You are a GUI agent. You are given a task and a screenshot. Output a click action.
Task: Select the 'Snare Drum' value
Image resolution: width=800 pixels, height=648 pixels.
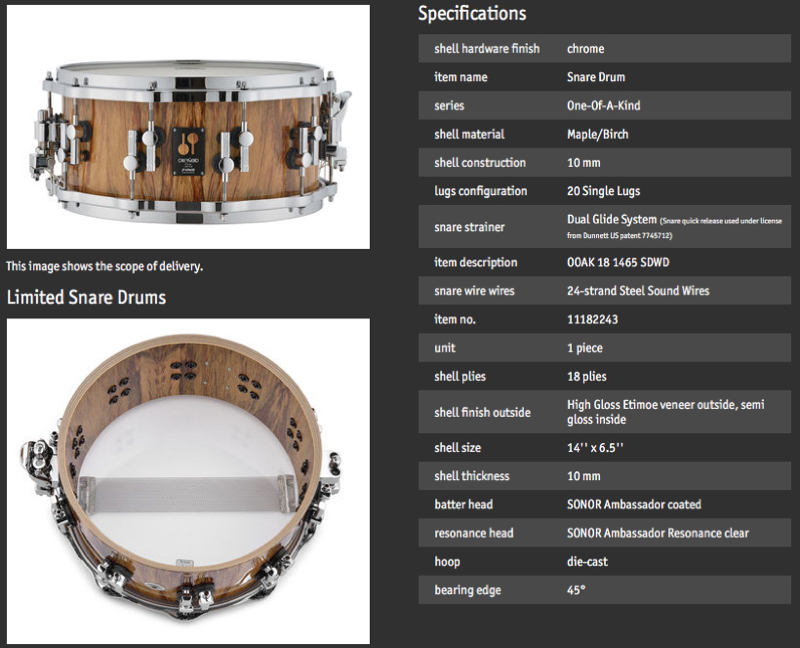[596, 77]
